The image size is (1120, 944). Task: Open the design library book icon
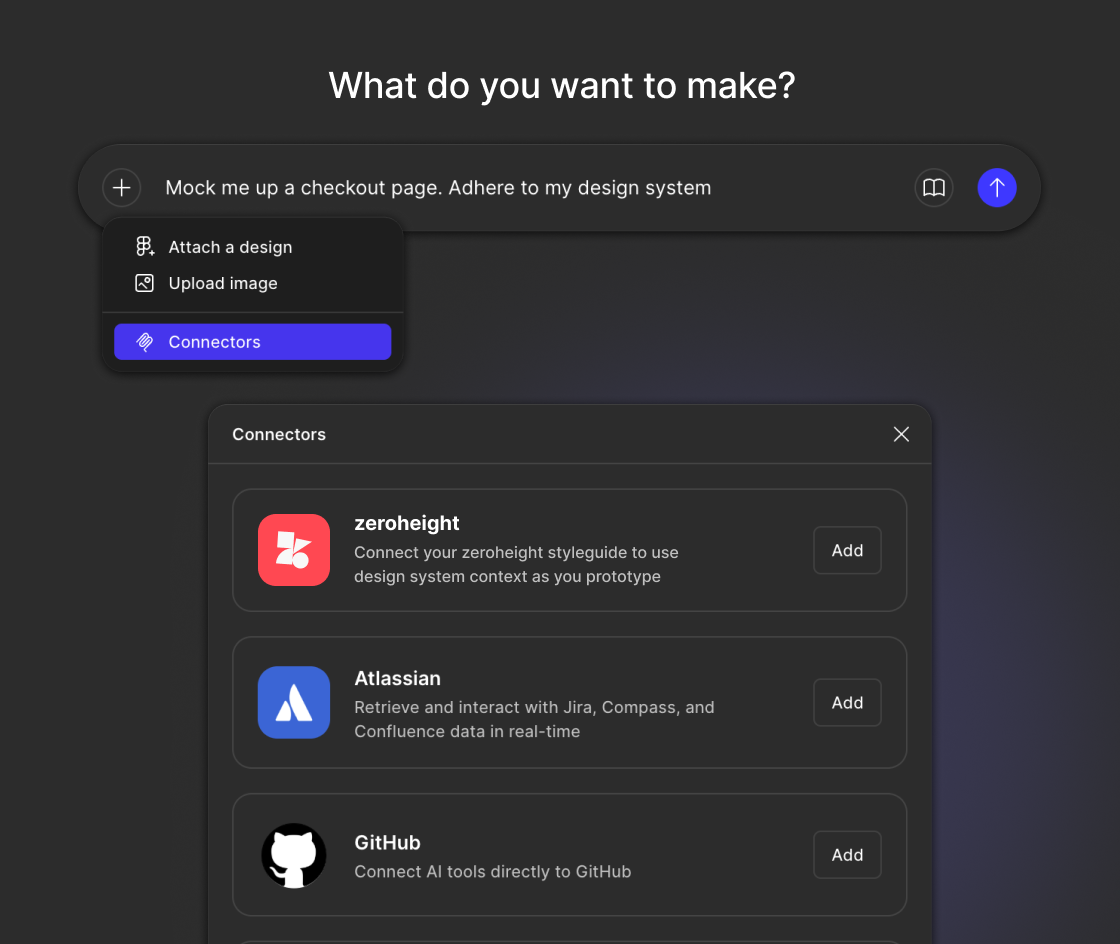pos(933,188)
